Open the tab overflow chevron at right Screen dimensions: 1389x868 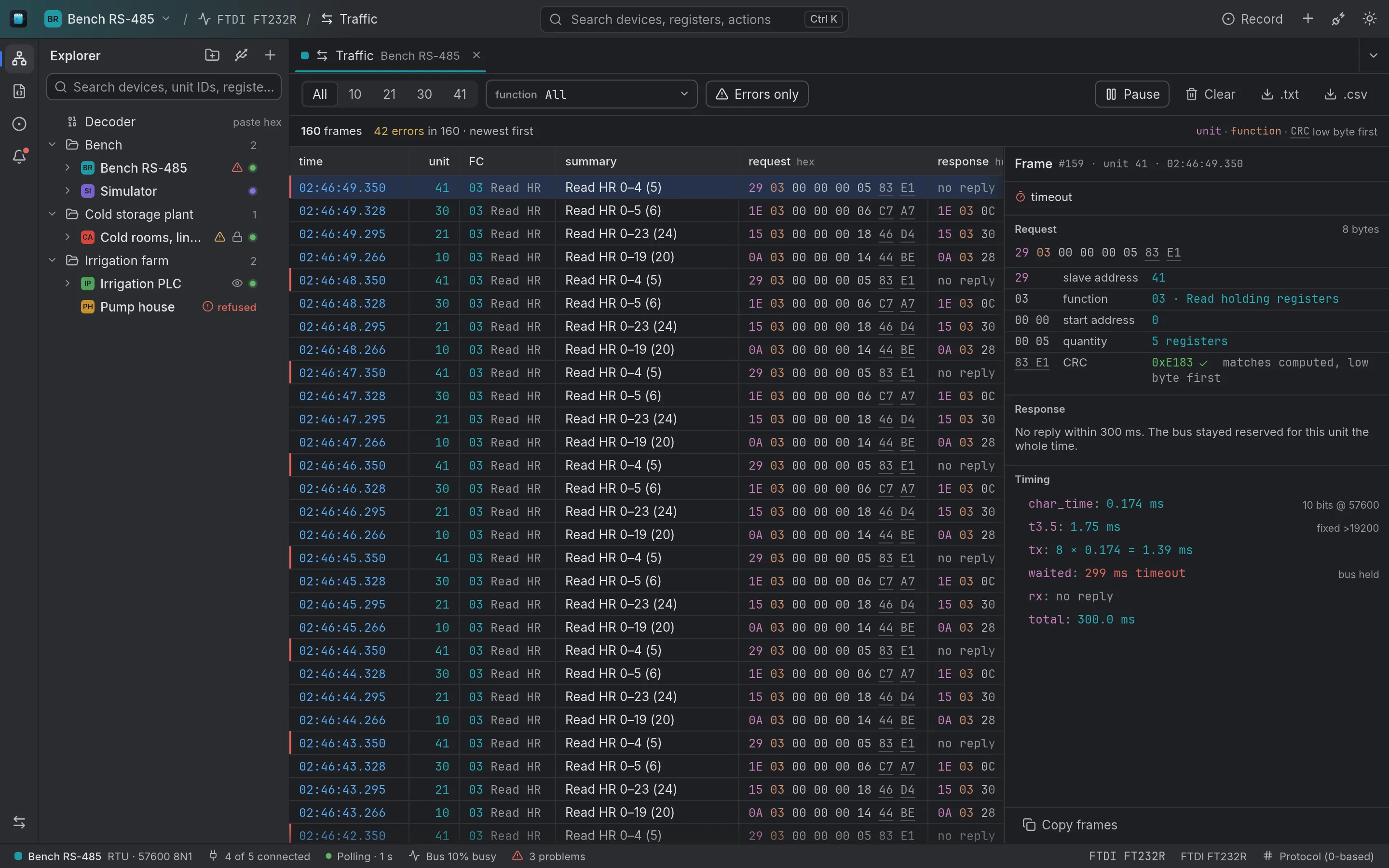point(1374,55)
